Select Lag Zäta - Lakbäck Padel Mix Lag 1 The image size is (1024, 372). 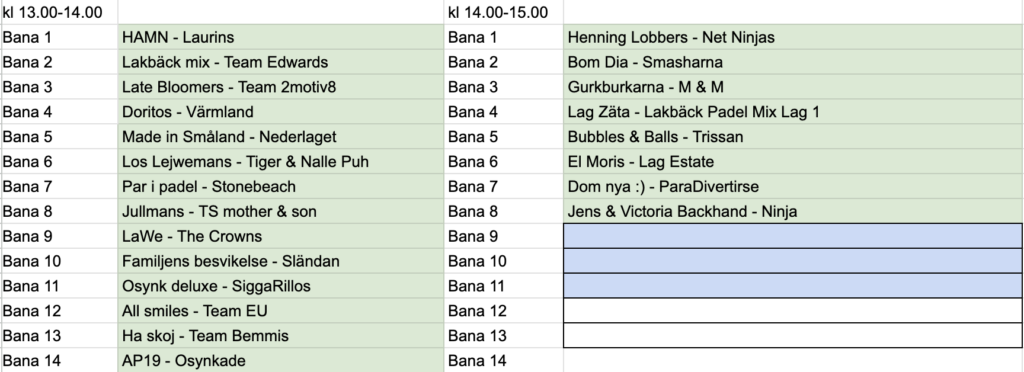coord(793,112)
